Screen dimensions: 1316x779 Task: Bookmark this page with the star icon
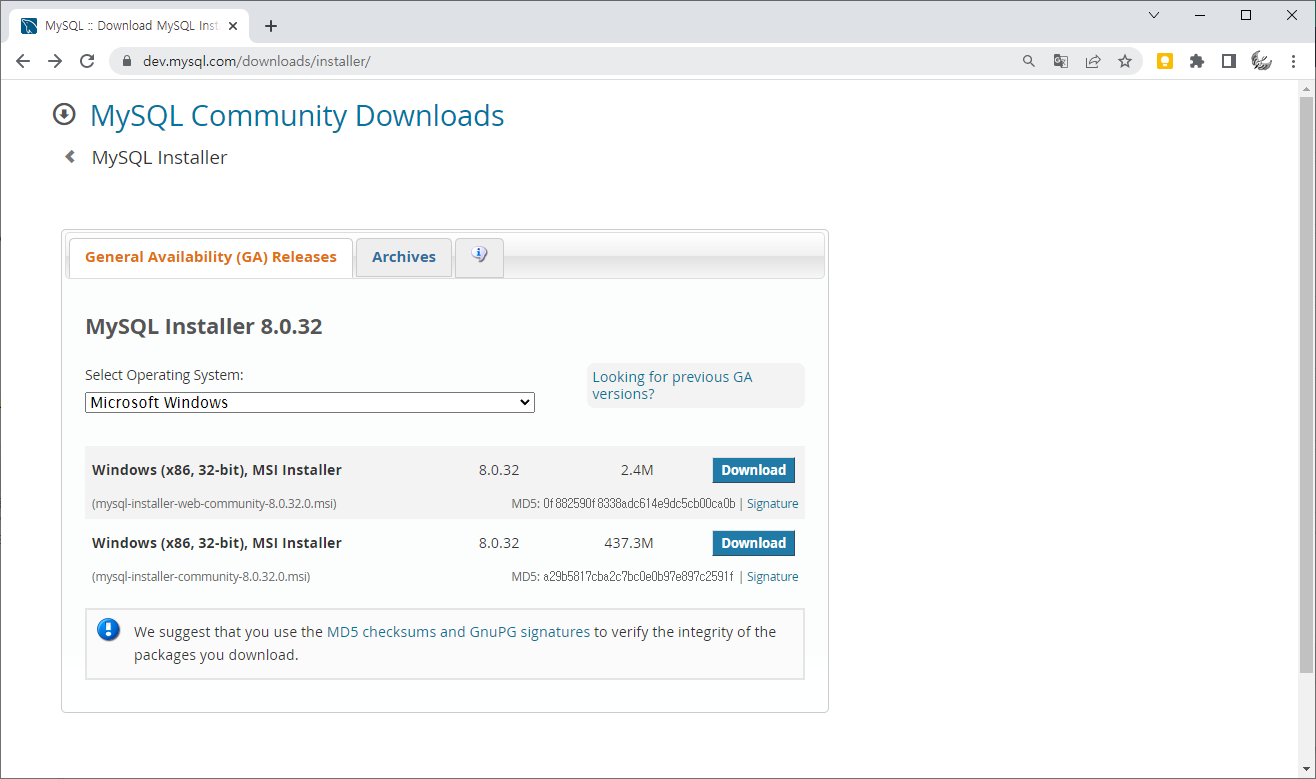tap(1125, 61)
